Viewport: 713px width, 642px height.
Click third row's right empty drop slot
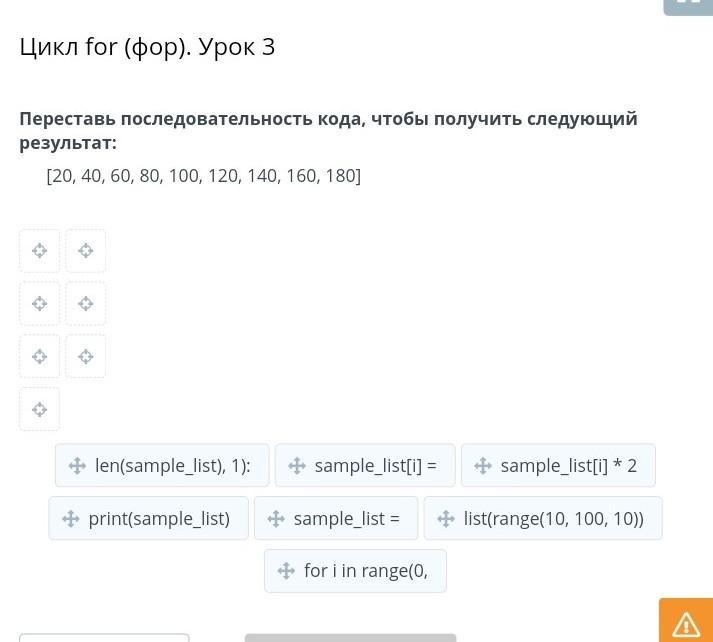86,356
